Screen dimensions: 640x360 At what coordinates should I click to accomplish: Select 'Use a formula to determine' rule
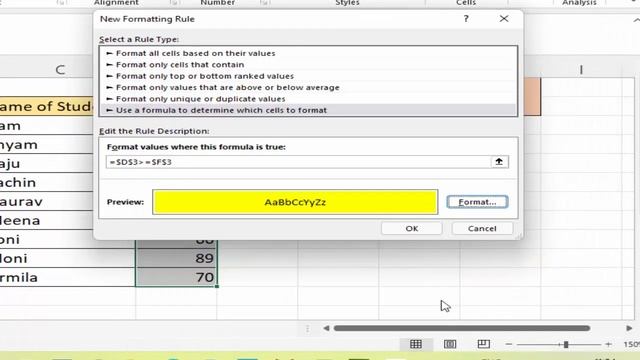point(308,110)
